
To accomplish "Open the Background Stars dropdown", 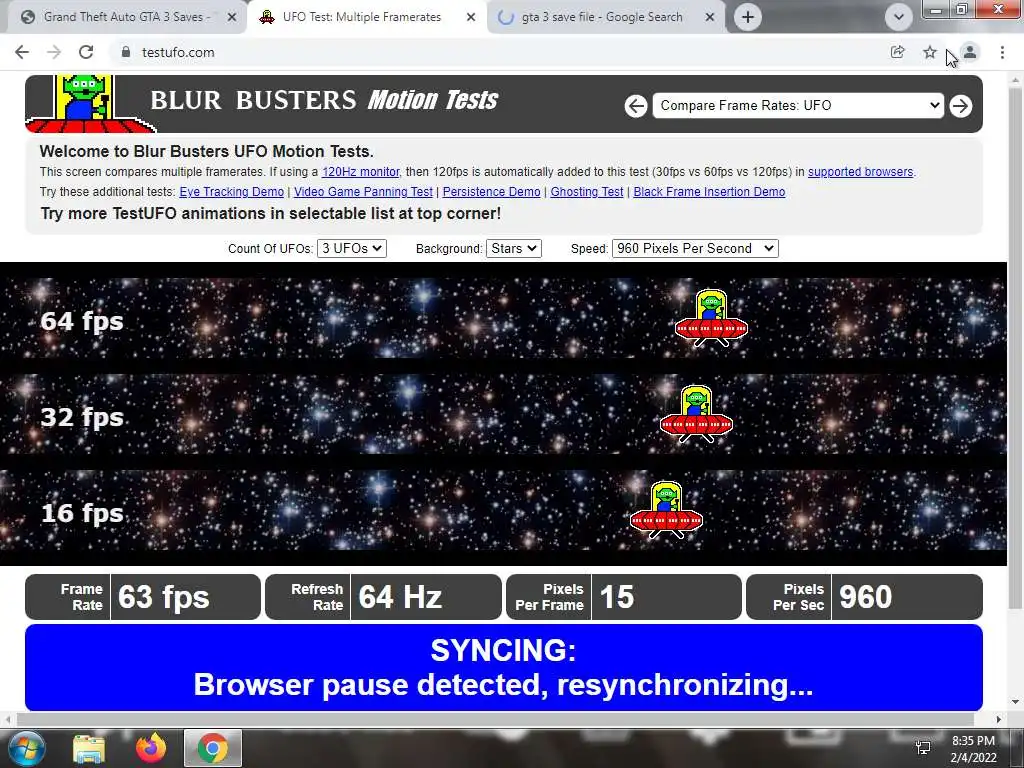I will click(x=514, y=249).
